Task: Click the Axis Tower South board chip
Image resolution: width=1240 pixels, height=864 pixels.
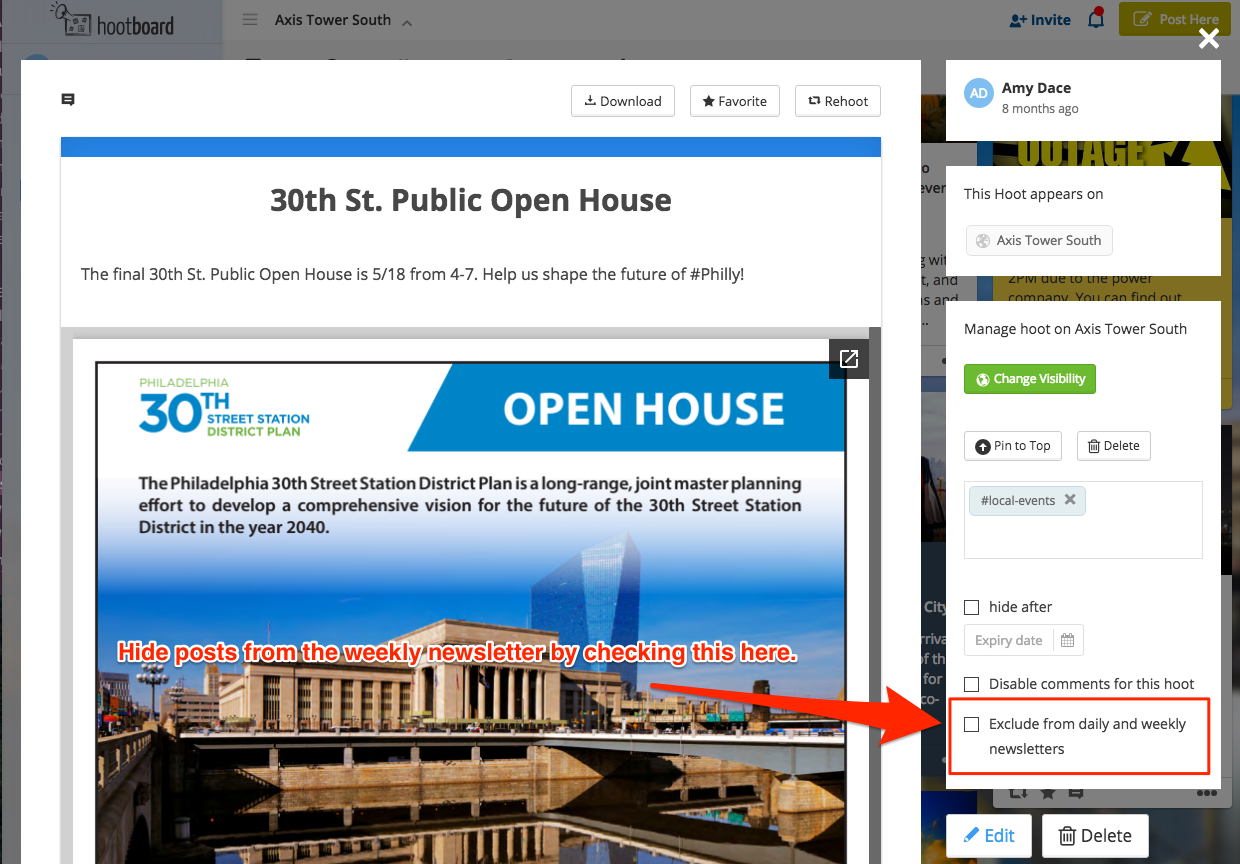Action: click(1039, 240)
